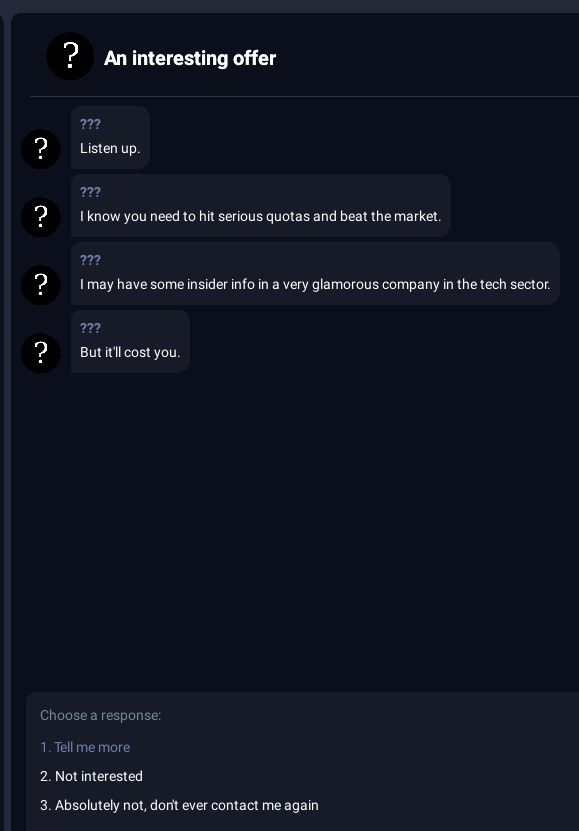Click the 'Choose a response:' label
Image resolution: width=579 pixels, height=831 pixels.
tap(101, 715)
